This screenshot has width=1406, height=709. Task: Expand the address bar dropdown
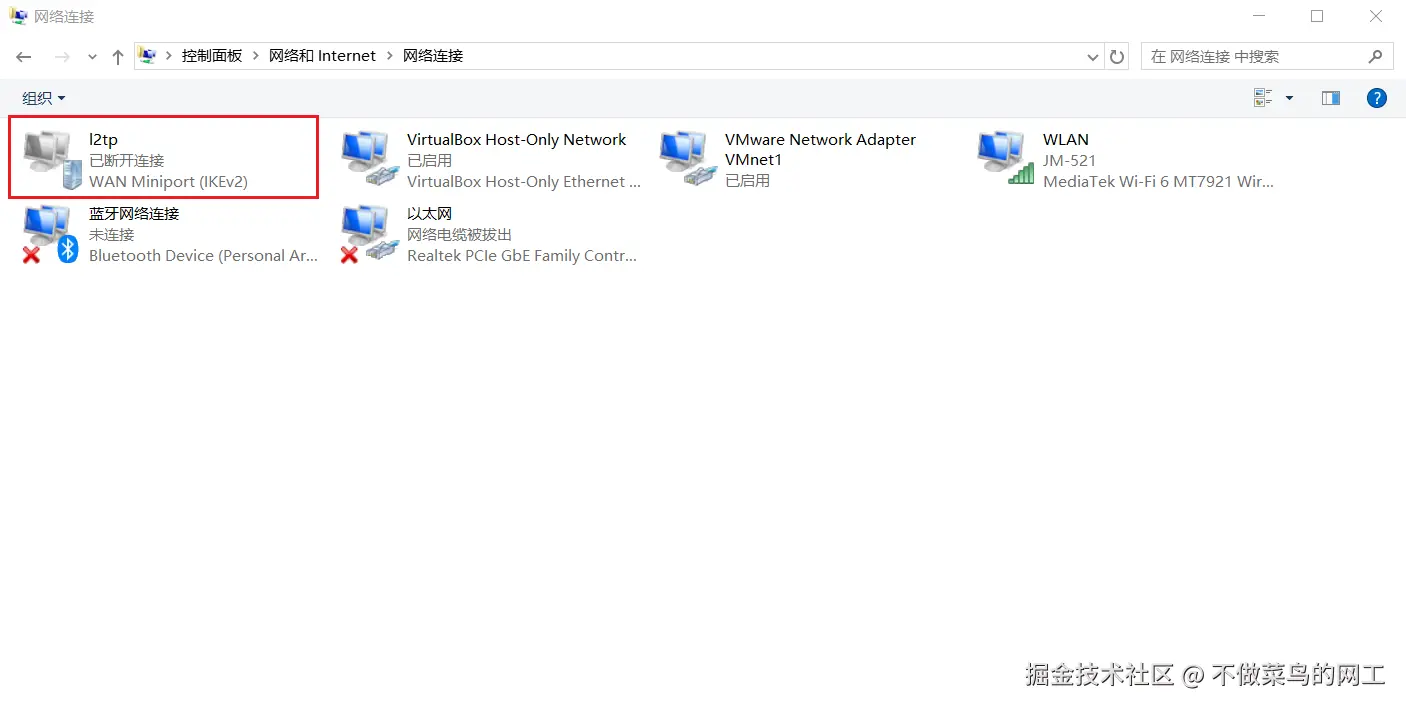pyautogui.click(x=1093, y=57)
